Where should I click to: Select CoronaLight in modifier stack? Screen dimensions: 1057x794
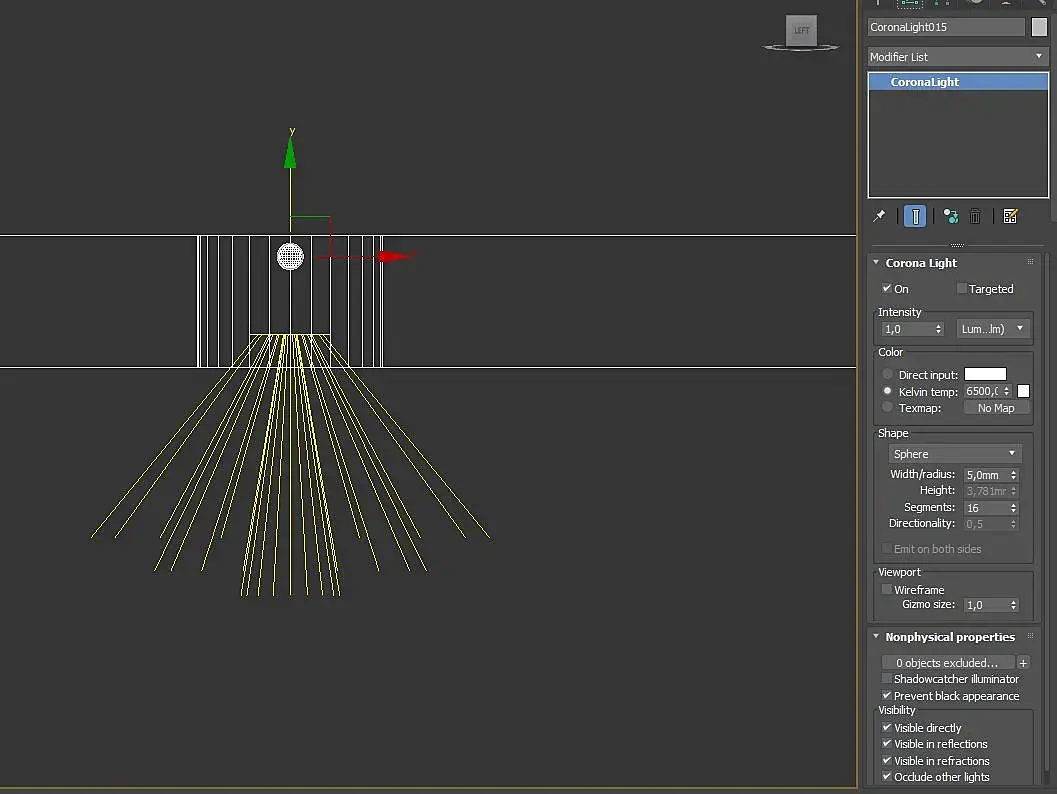point(925,82)
